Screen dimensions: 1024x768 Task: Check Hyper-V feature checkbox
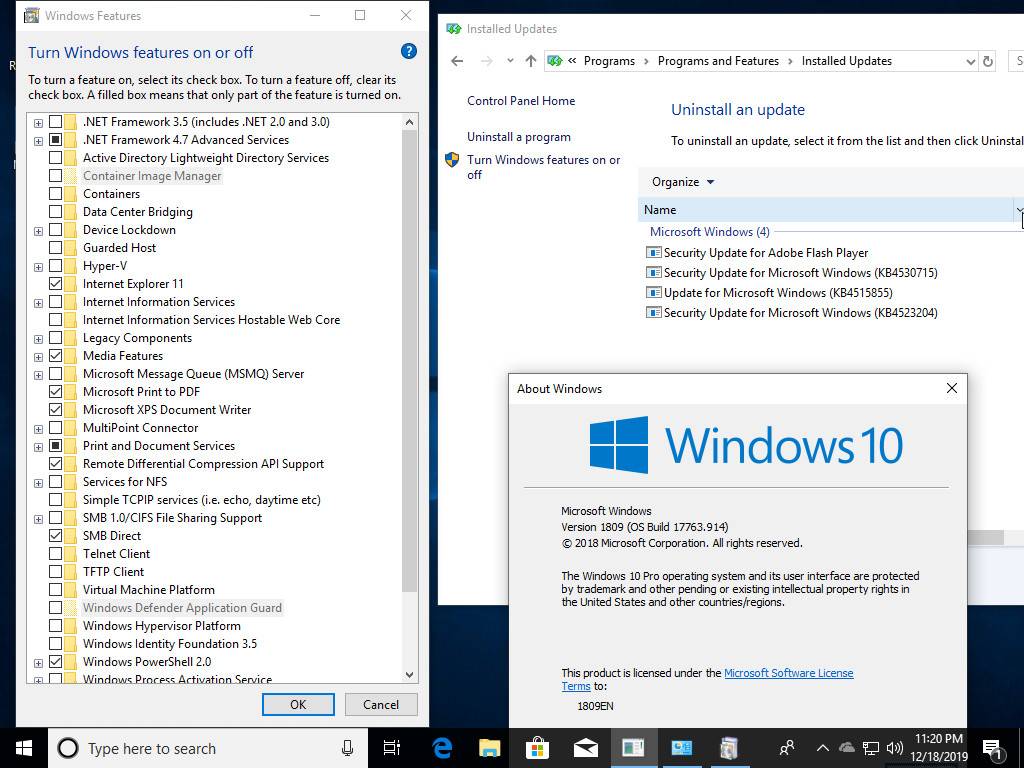coord(56,266)
